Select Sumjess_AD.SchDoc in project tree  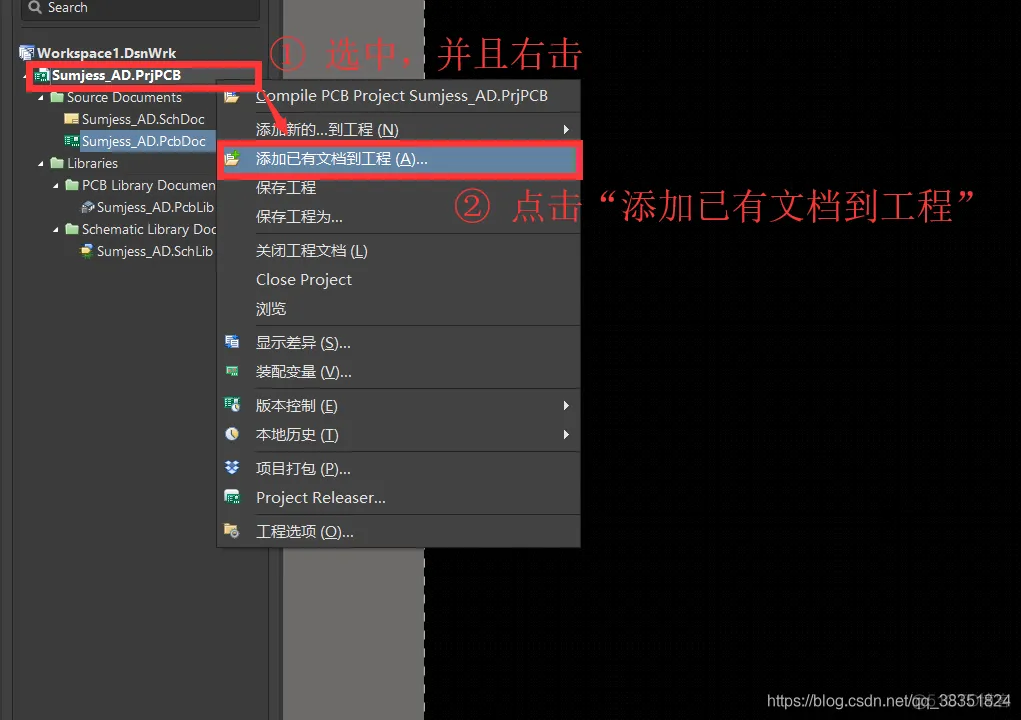tap(143, 119)
